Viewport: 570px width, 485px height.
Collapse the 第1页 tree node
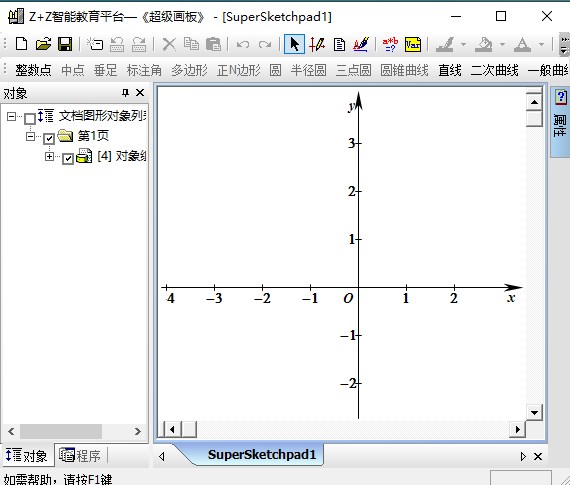30,136
